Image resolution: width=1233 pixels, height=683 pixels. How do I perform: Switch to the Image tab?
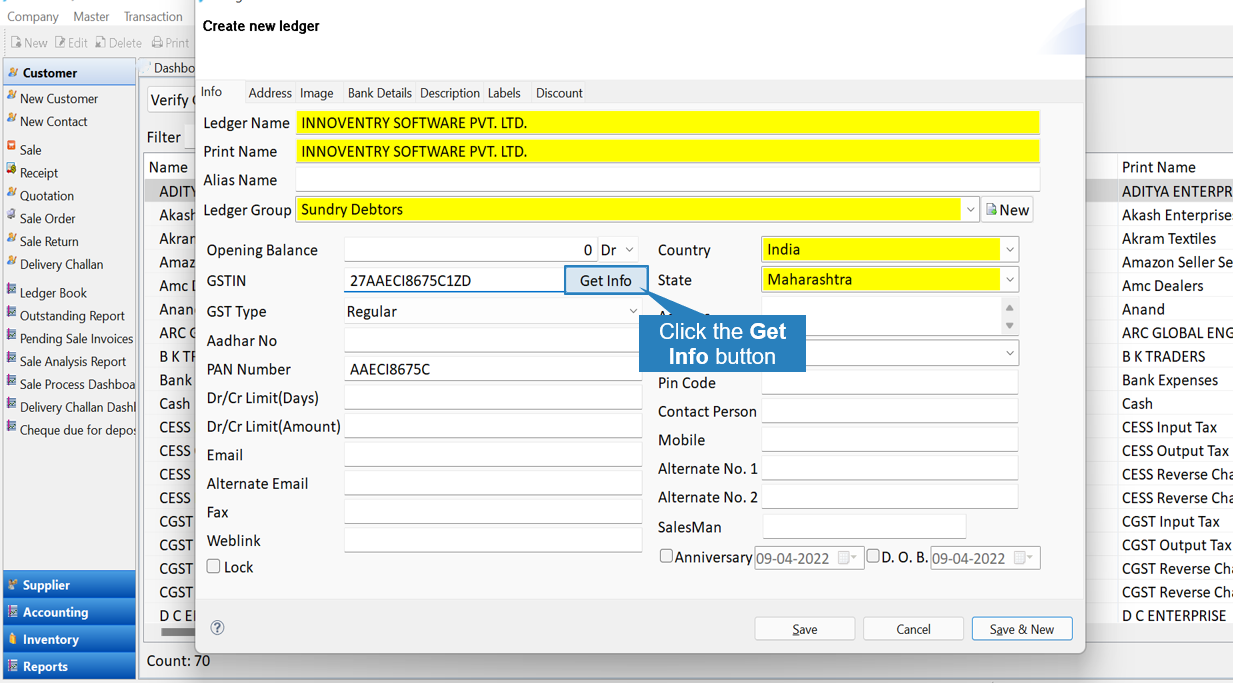tap(317, 93)
